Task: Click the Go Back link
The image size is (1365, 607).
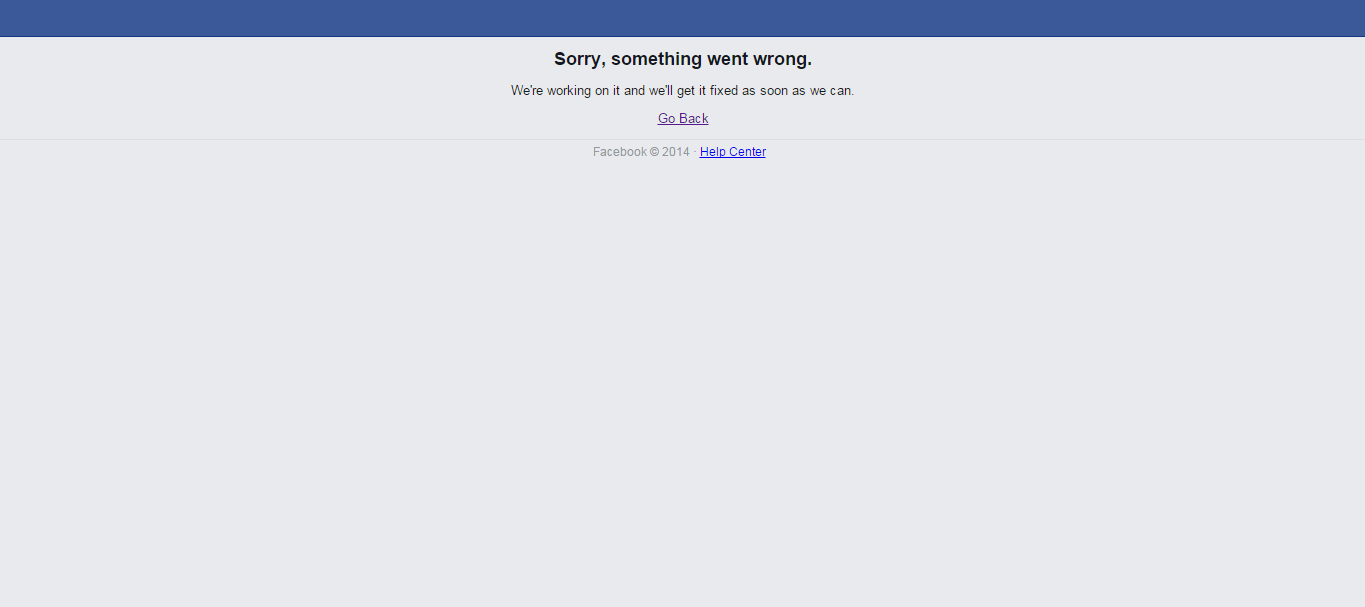Action: coord(683,118)
